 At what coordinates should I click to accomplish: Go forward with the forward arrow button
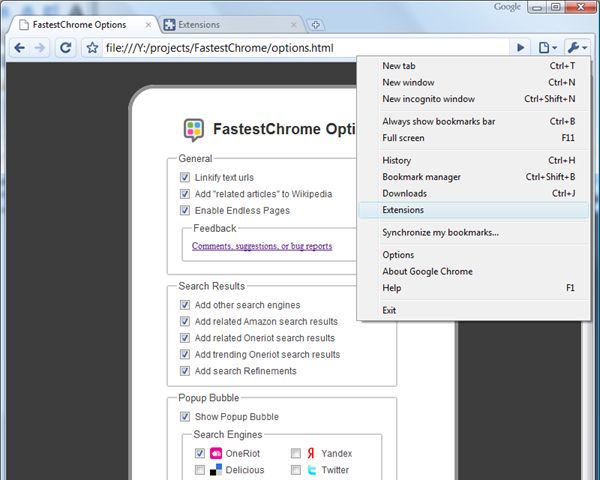click(39, 48)
